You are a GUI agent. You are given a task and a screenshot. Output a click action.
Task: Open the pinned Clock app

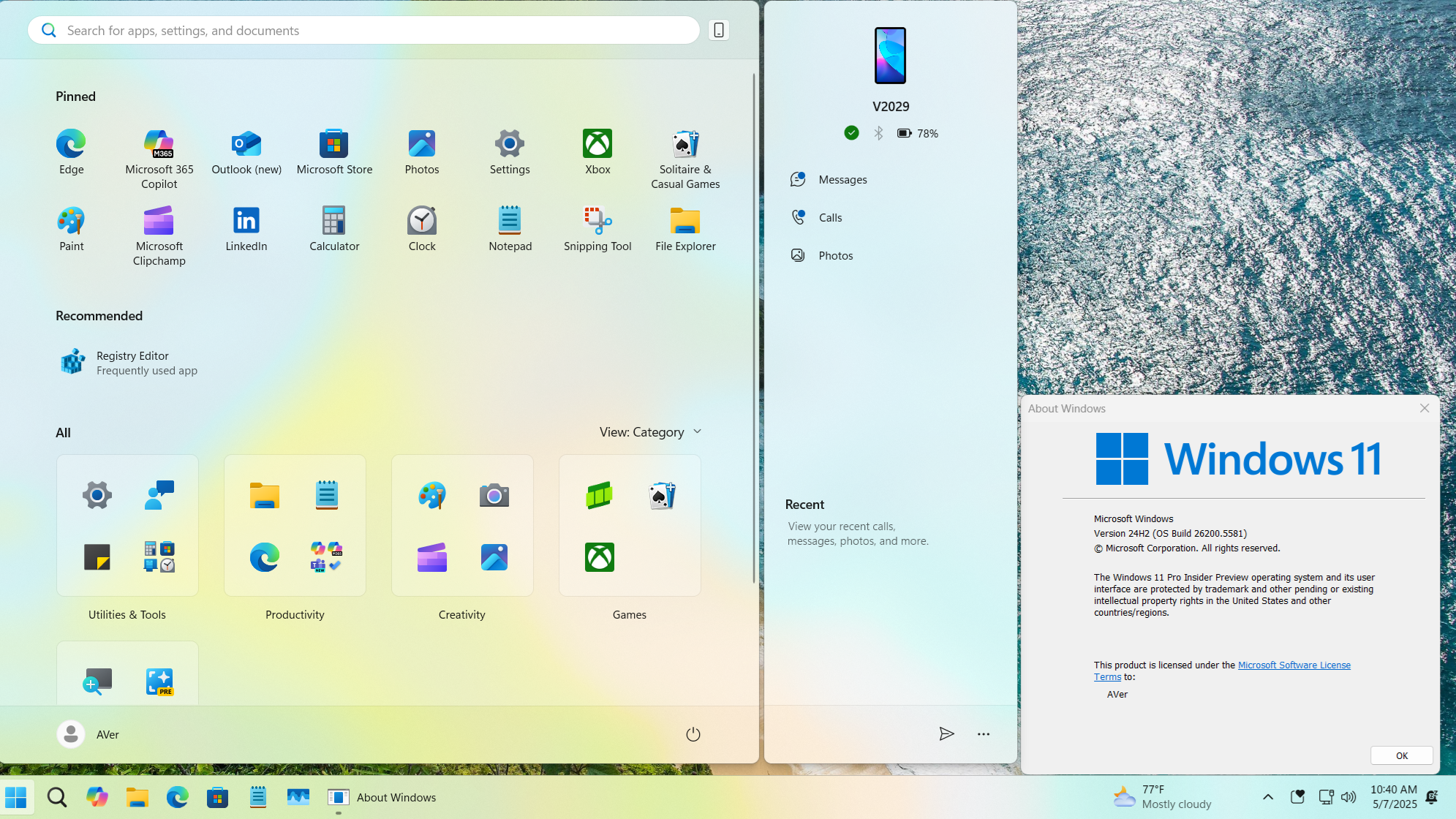(422, 229)
